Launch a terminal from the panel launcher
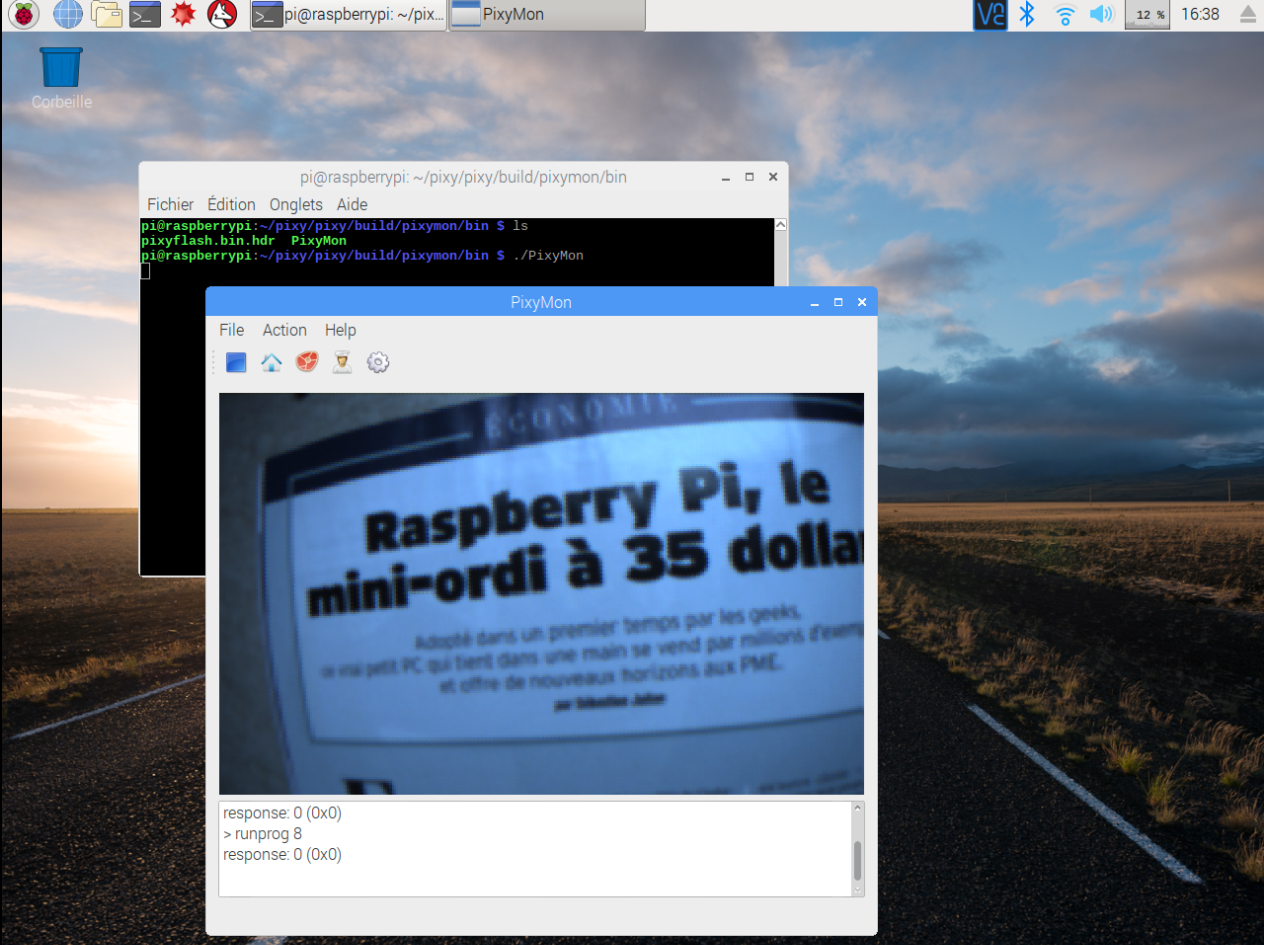Viewport: 1264px width, 945px height. 145,14
